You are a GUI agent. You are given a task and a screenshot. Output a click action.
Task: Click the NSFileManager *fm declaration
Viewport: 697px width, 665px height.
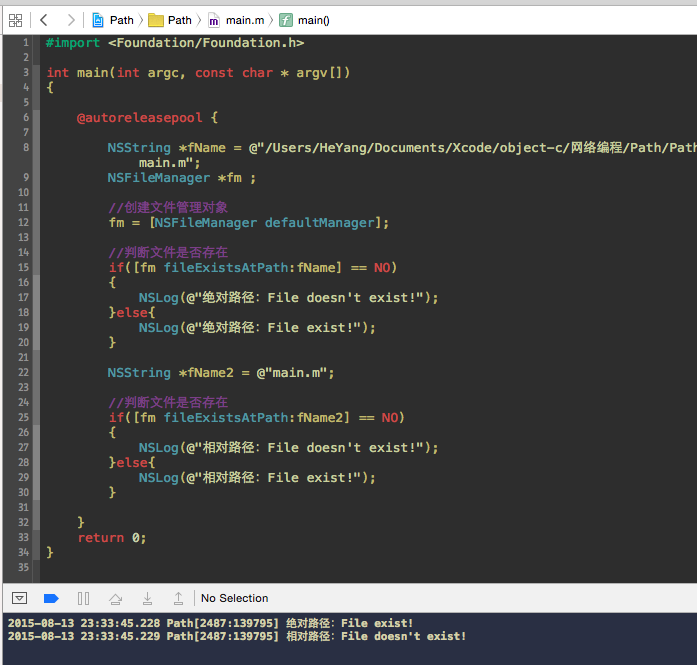point(181,178)
